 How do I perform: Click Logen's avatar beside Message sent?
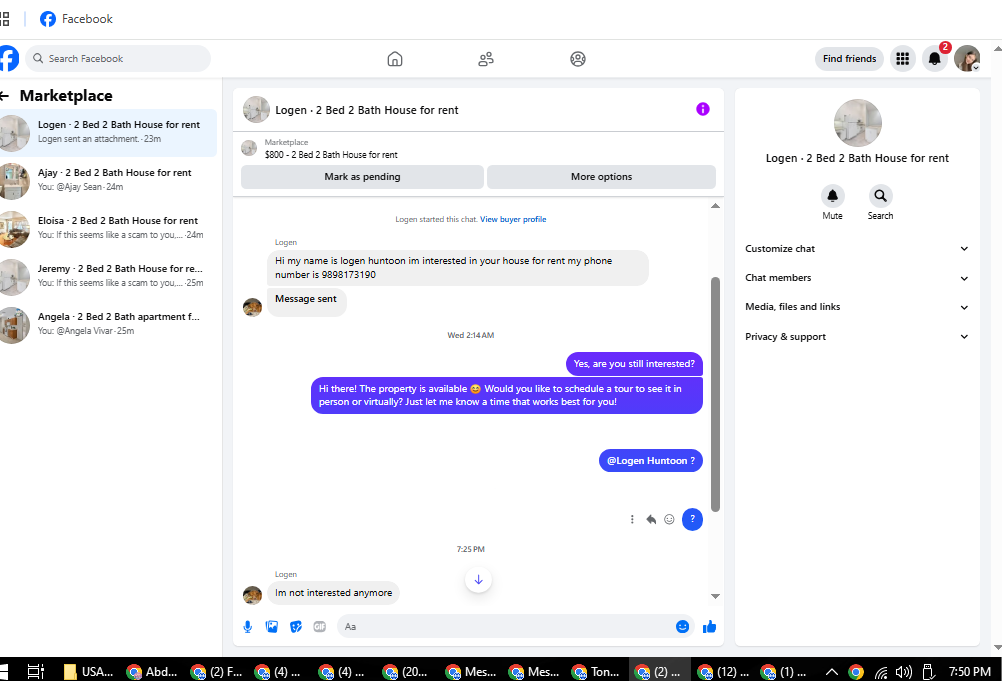(252, 307)
